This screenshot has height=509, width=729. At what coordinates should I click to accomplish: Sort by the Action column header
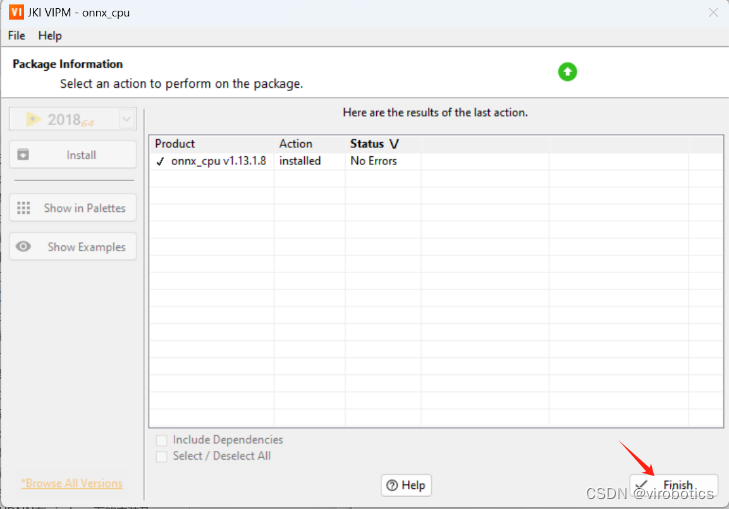310,144
